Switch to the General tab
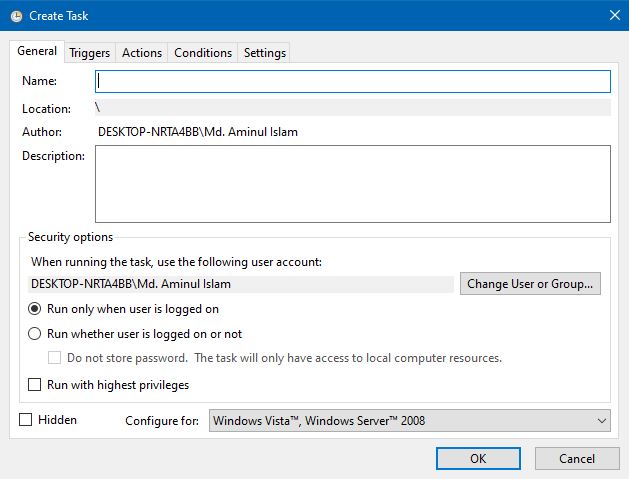629x479 pixels. pos(37,52)
